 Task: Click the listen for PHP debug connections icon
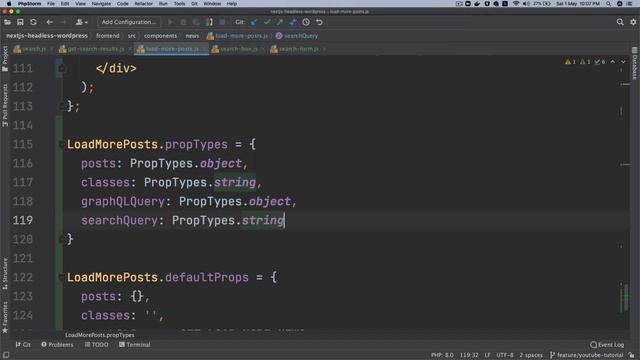click(209, 22)
